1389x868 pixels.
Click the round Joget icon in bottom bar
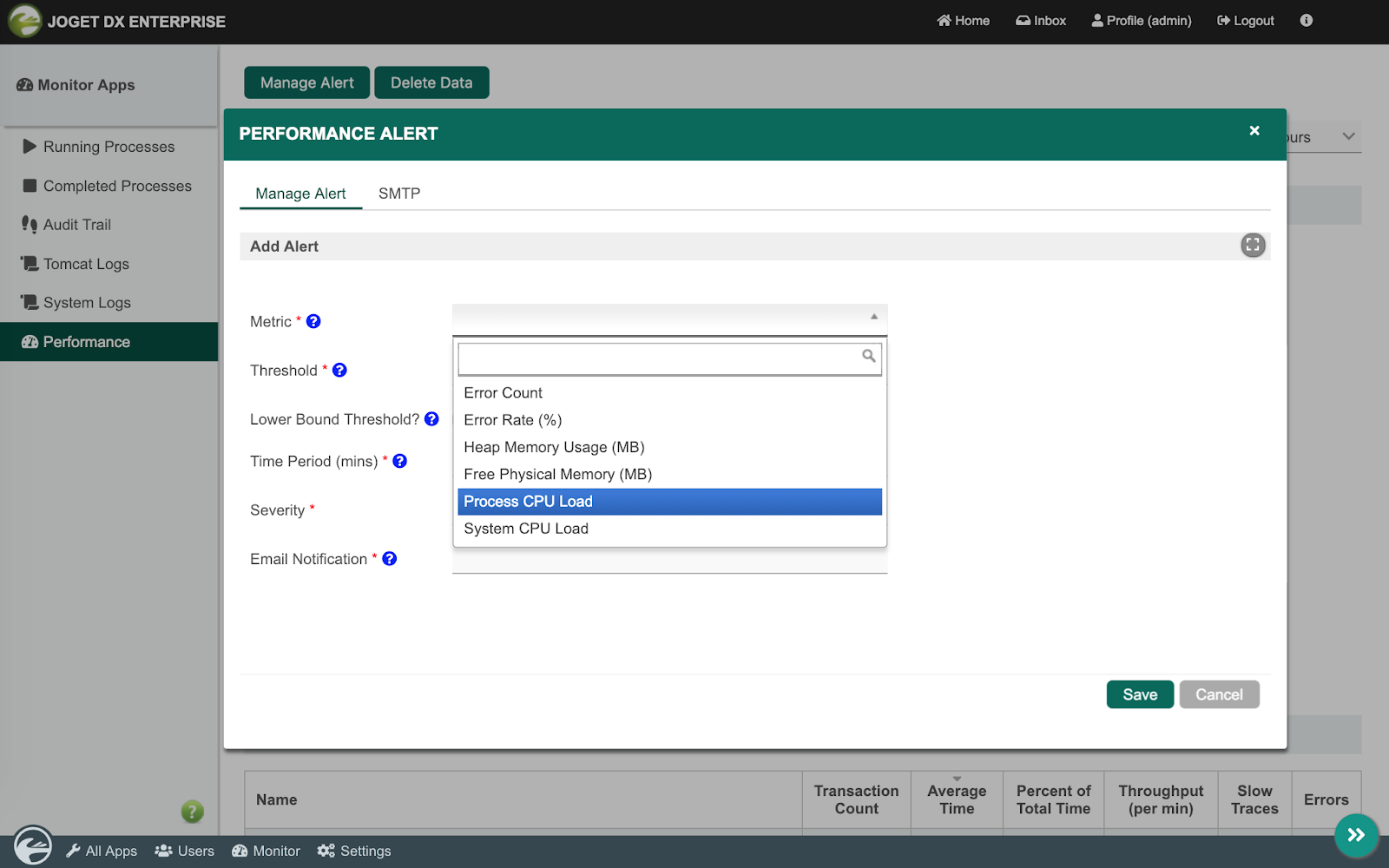click(33, 845)
